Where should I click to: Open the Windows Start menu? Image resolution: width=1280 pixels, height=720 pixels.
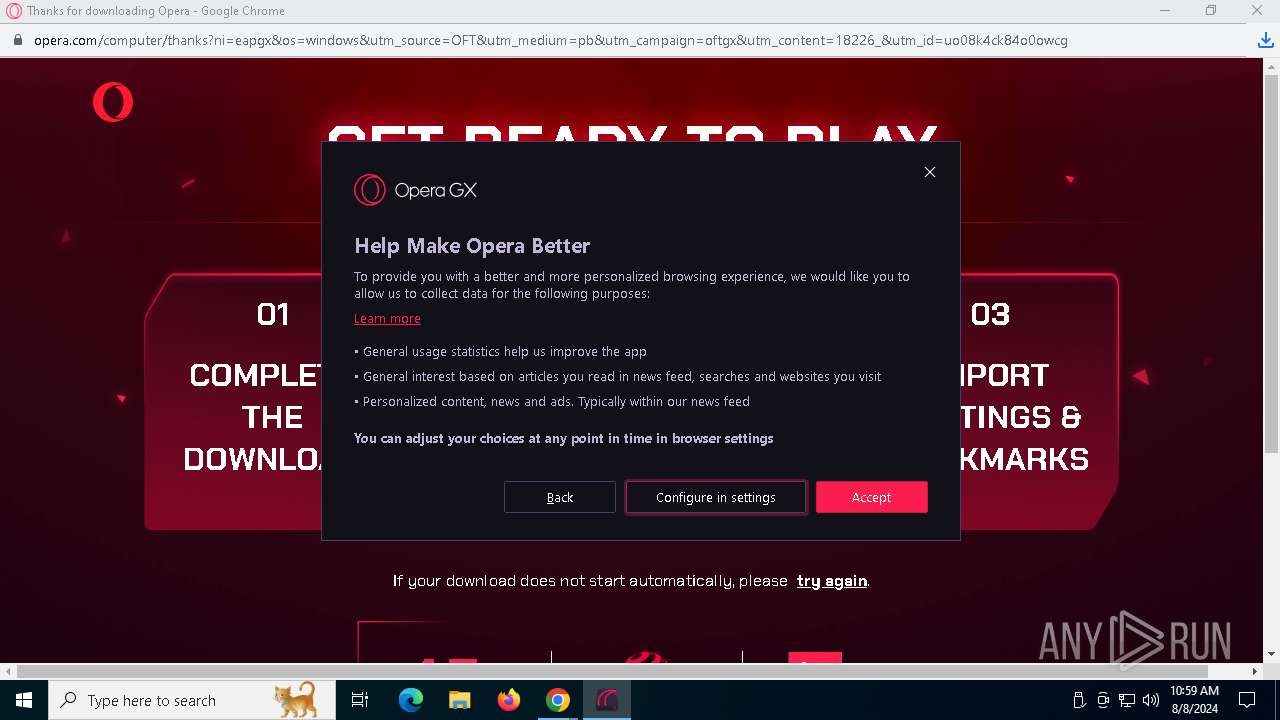pos(24,700)
